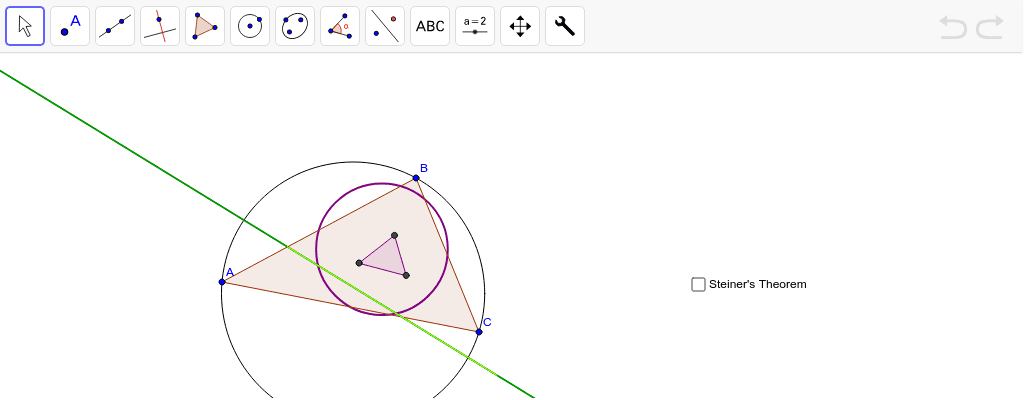Click the label C
This screenshot has width=1024, height=400.
(x=487, y=322)
